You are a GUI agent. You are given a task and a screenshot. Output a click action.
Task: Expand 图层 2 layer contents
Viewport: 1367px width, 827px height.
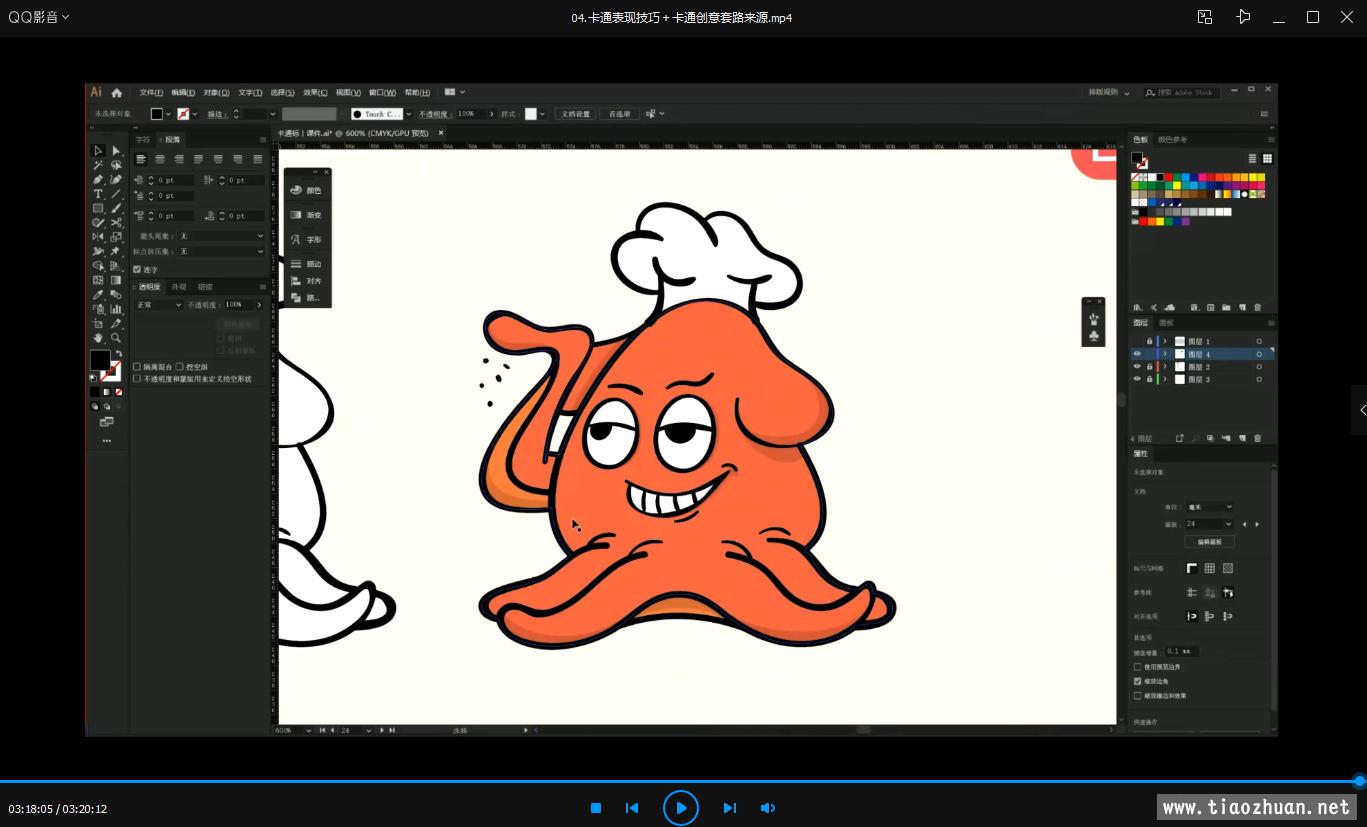point(1165,367)
